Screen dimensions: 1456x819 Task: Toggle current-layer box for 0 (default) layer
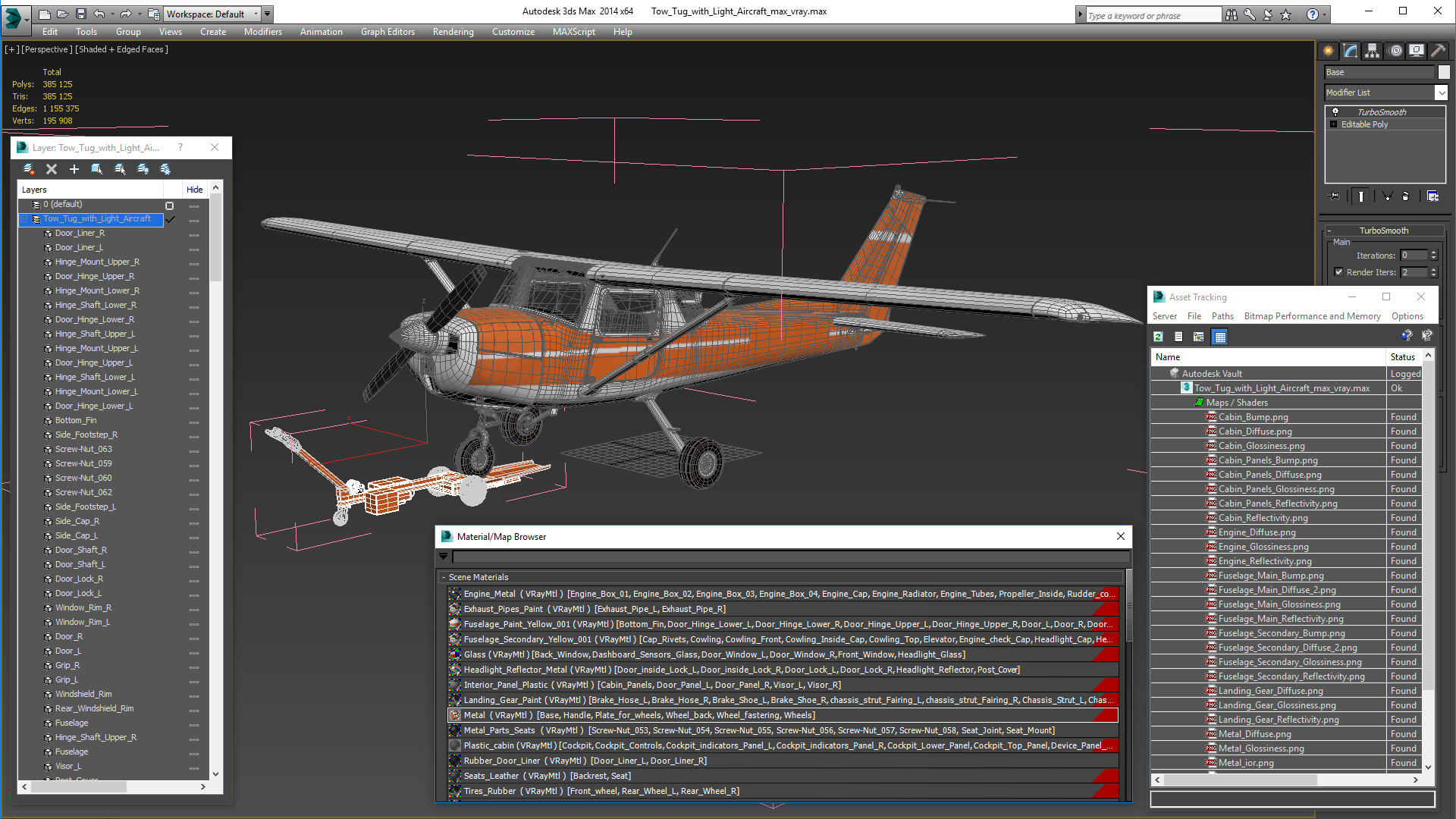[x=170, y=206]
